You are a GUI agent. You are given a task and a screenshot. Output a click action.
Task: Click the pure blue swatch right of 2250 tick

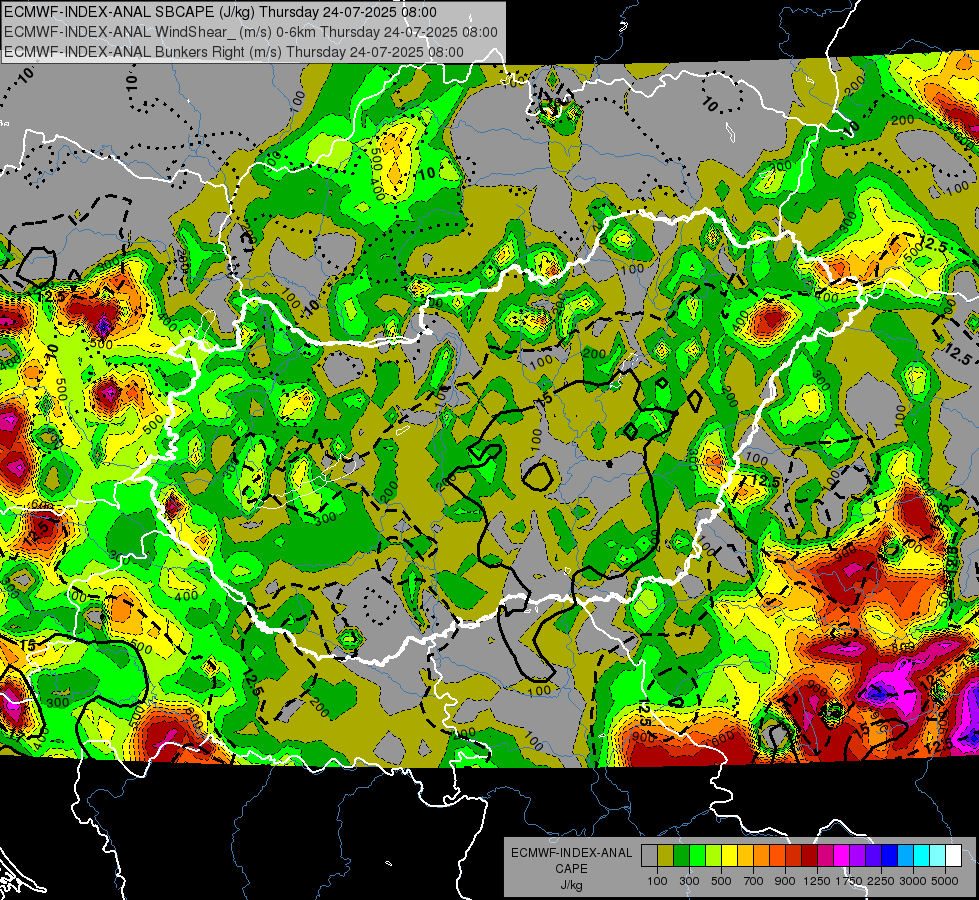pos(890,856)
